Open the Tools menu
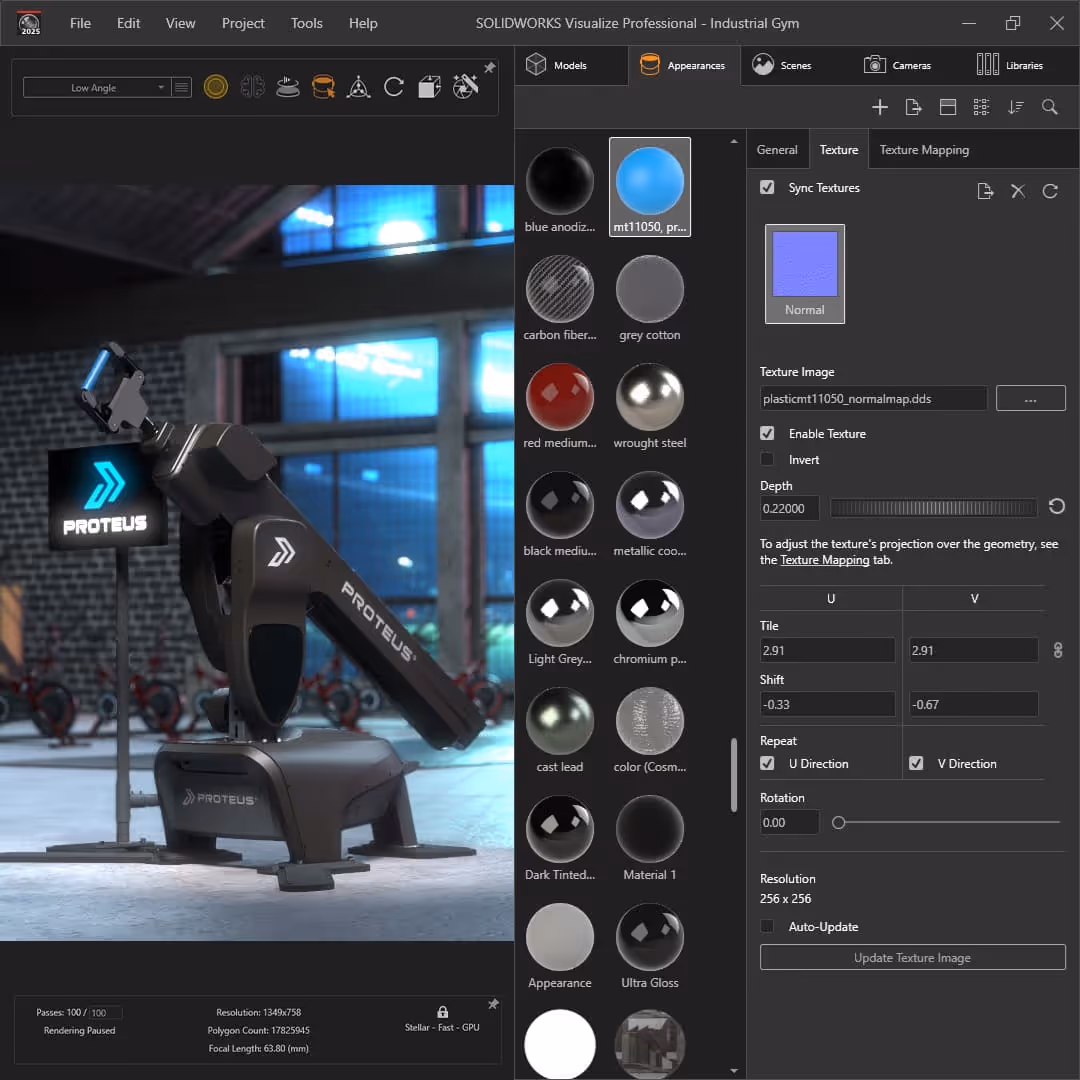 (x=307, y=23)
